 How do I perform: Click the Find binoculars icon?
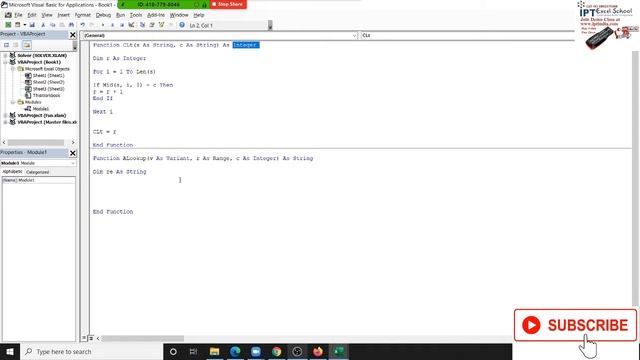click(71, 25)
